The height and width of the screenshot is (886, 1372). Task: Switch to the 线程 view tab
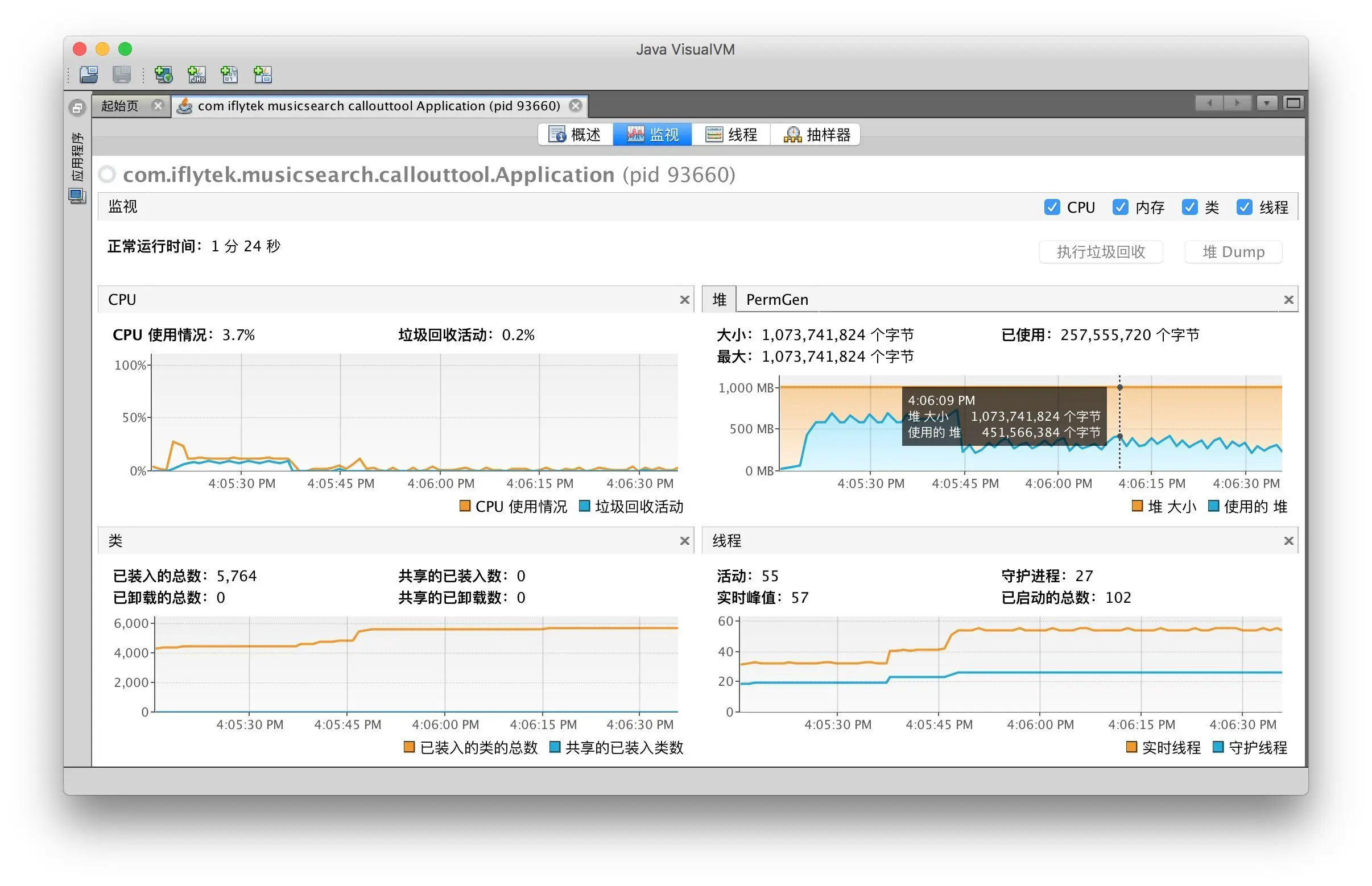pyautogui.click(x=731, y=135)
